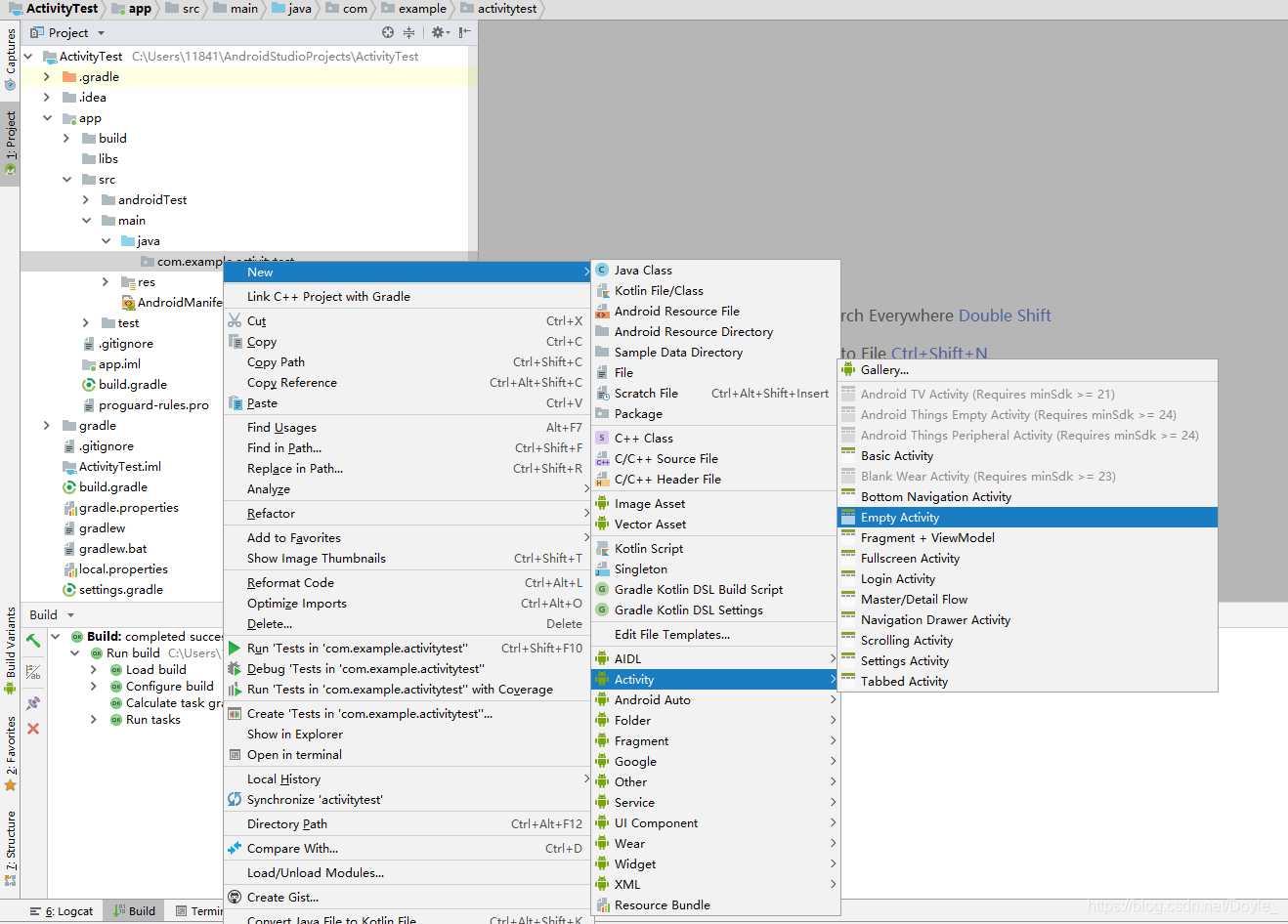1288x924 pixels.
Task: Click the green Run triangle icon in context menu
Action: pyautogui.click(x=235, y=648)
